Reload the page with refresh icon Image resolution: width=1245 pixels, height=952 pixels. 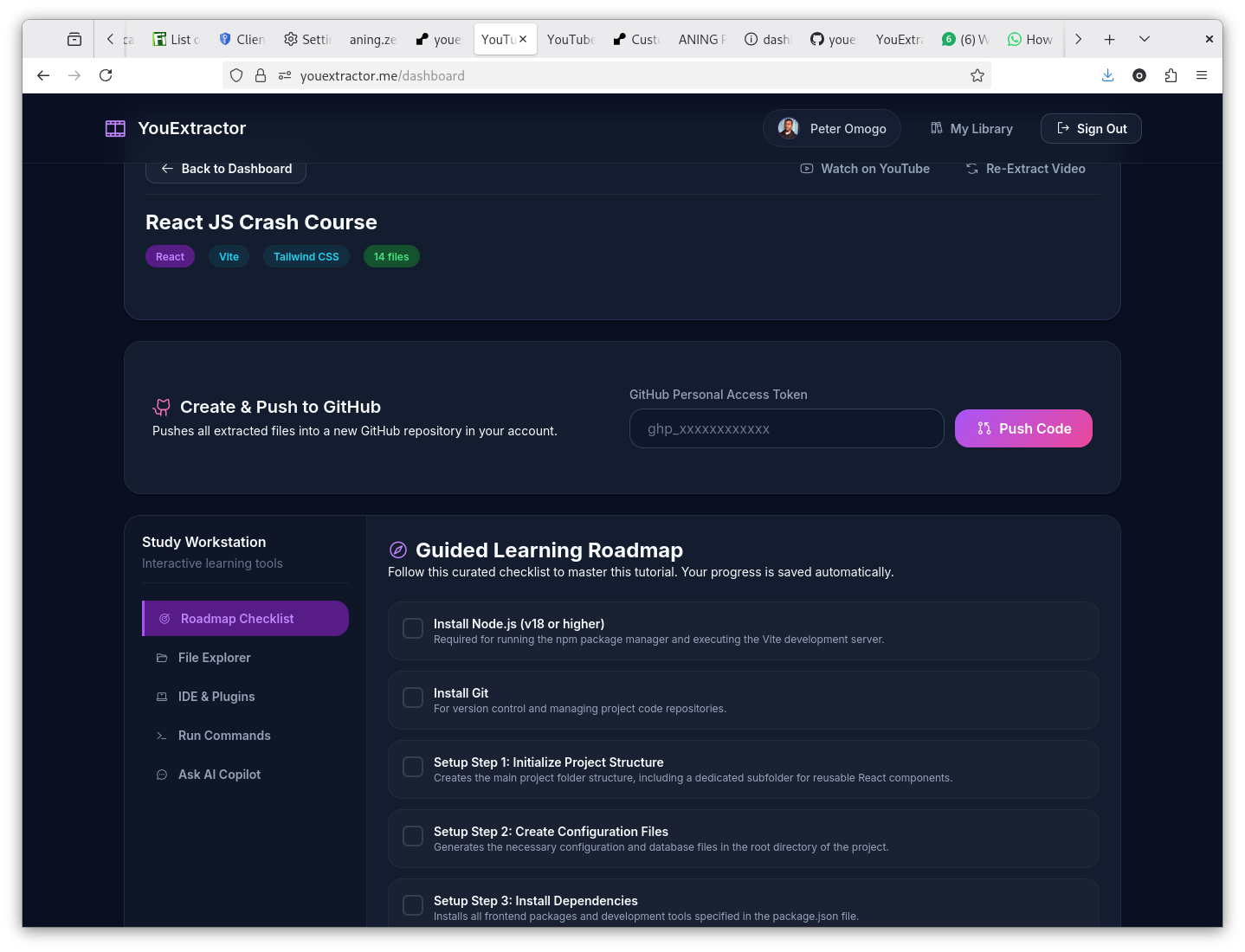click(106, 76)
